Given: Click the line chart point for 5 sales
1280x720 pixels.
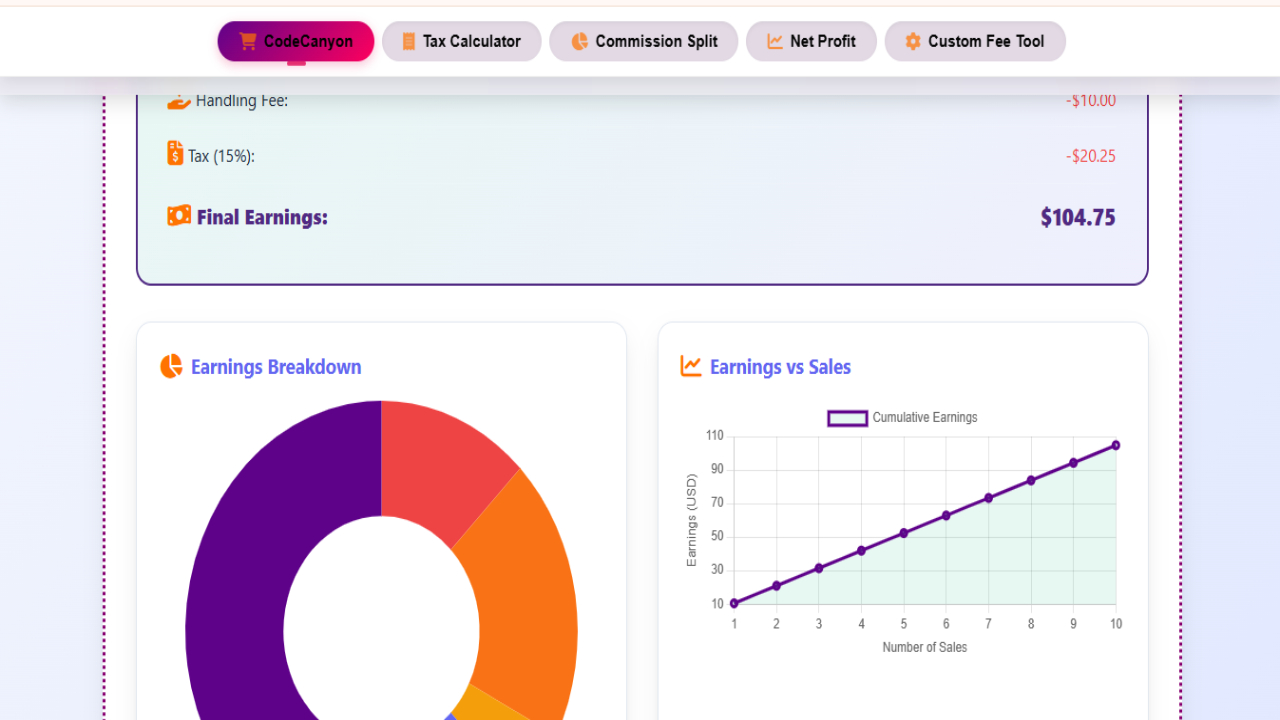Looking at the screenshot, I should click(904, 533).
